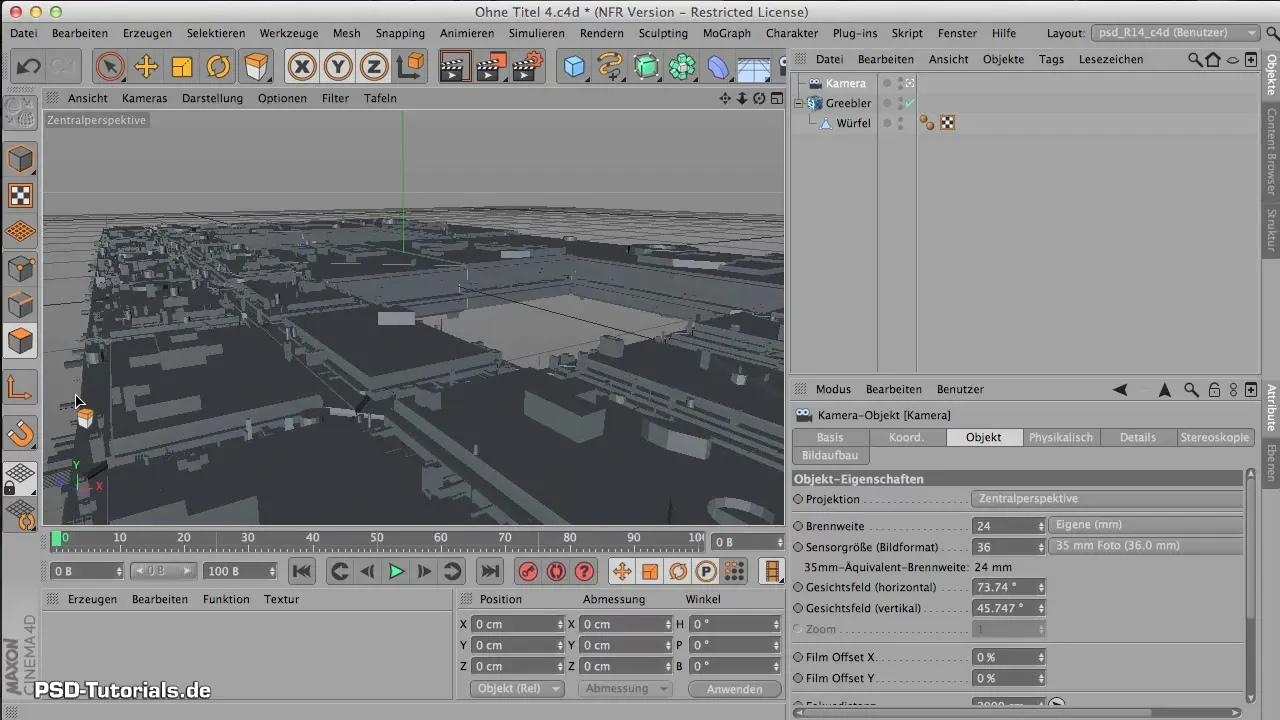
Task: Toggle locked workplane icon
Action: pyautogui.click(x=21, y=478)
